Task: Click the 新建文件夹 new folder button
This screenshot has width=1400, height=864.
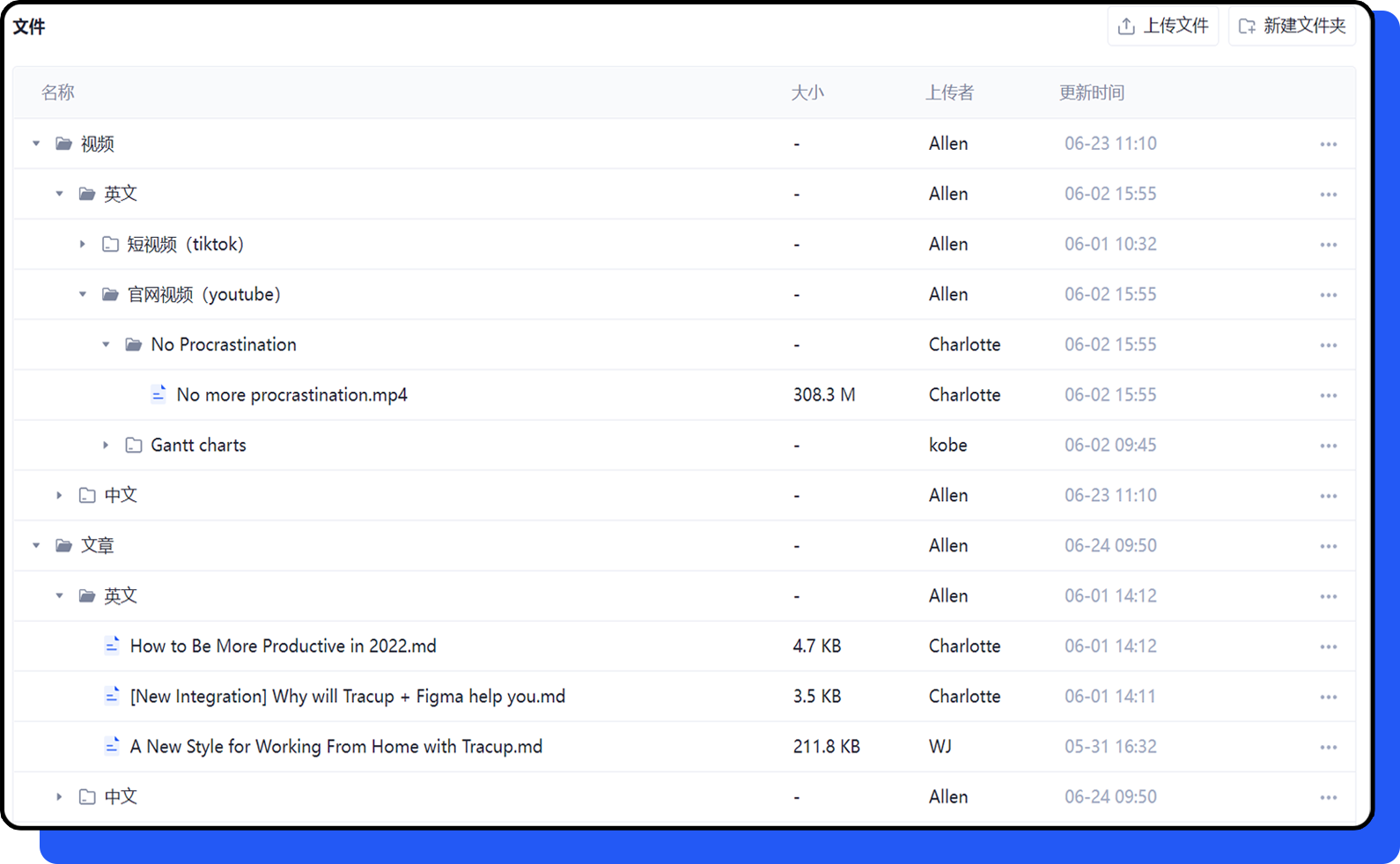Action: tap(1292, 26)
